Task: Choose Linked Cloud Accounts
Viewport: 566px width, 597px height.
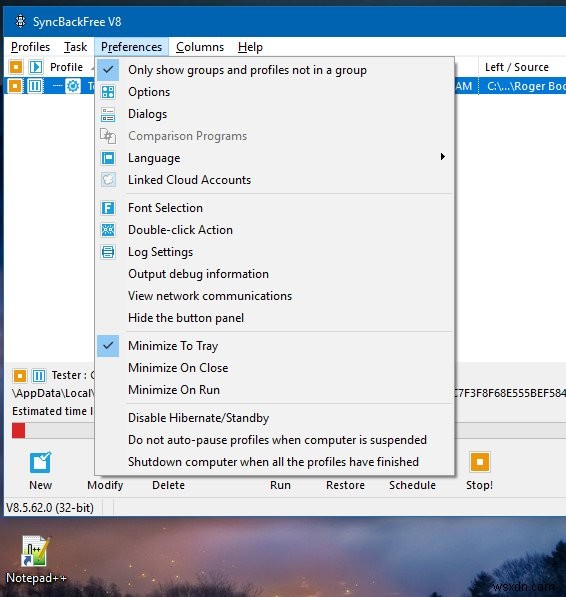Action: pos(275,180)
